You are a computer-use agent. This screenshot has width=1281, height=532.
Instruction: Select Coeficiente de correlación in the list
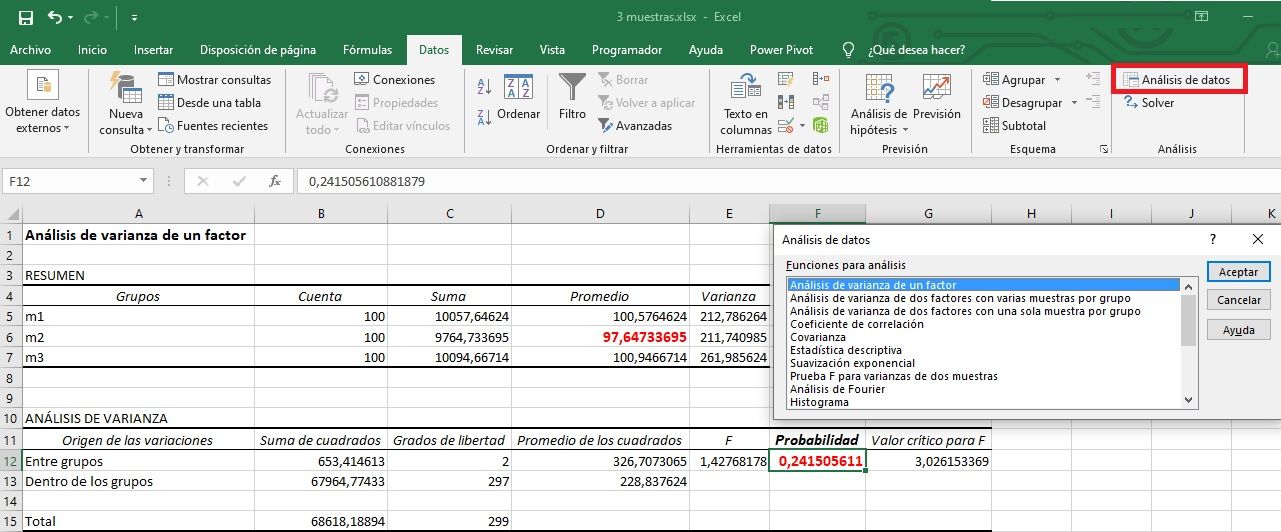(x=856, y=324)
